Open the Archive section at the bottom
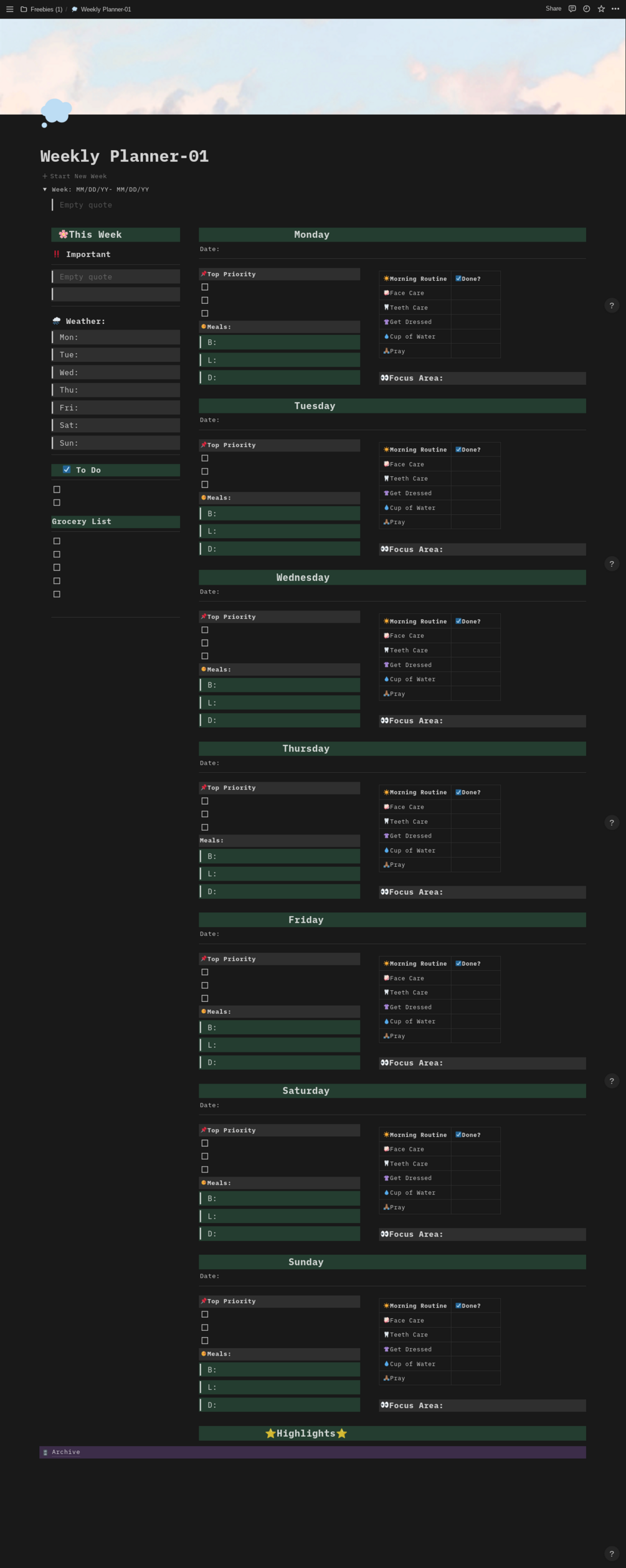 (66, 1452)
